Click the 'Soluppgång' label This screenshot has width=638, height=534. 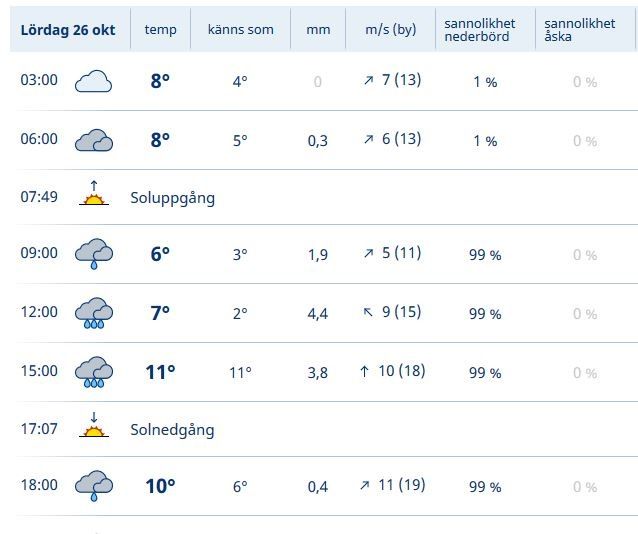[x=172, y=198]
